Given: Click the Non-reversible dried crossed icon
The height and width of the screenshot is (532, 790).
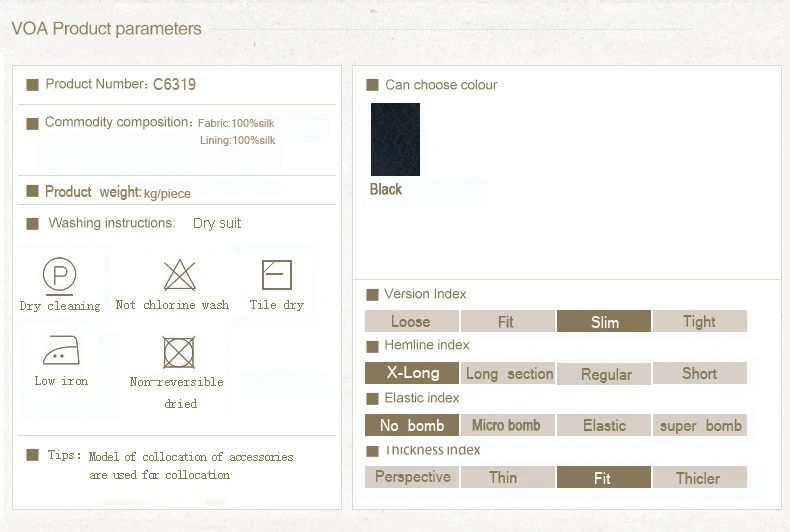Looking at the screenshot, I should [179, 352].
